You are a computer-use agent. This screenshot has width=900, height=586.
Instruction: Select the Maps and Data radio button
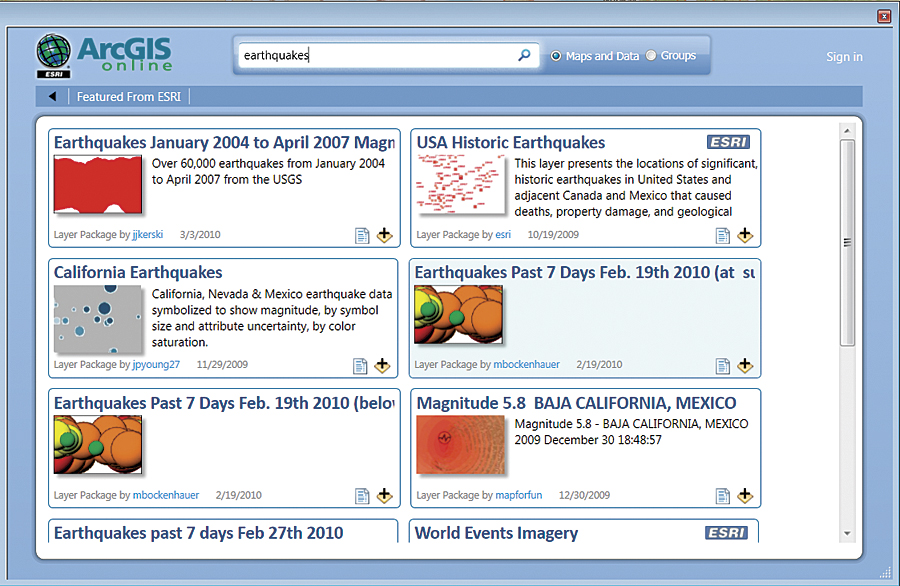point(556,56)
